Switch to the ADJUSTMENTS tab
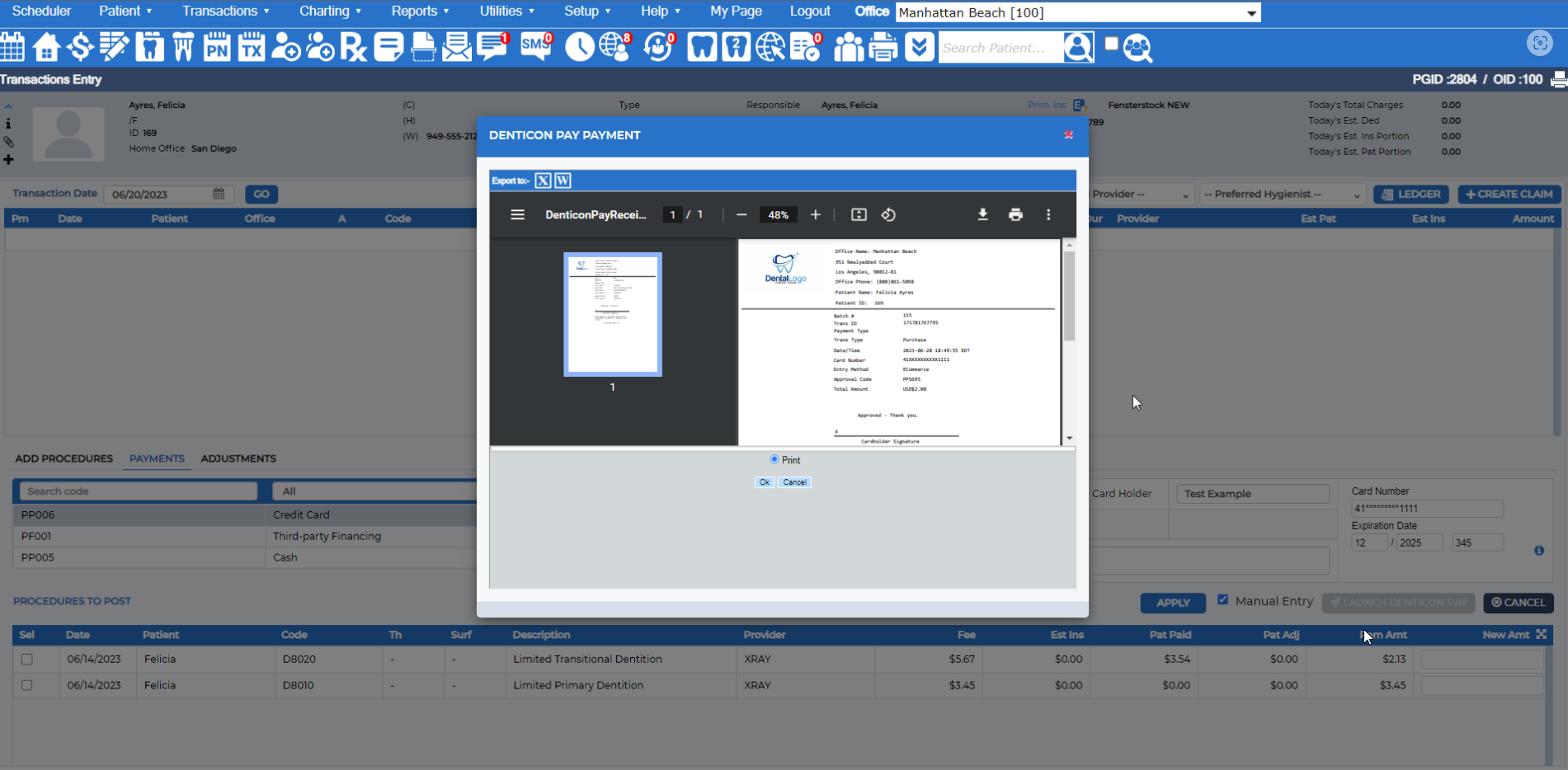 click(238, 458)
